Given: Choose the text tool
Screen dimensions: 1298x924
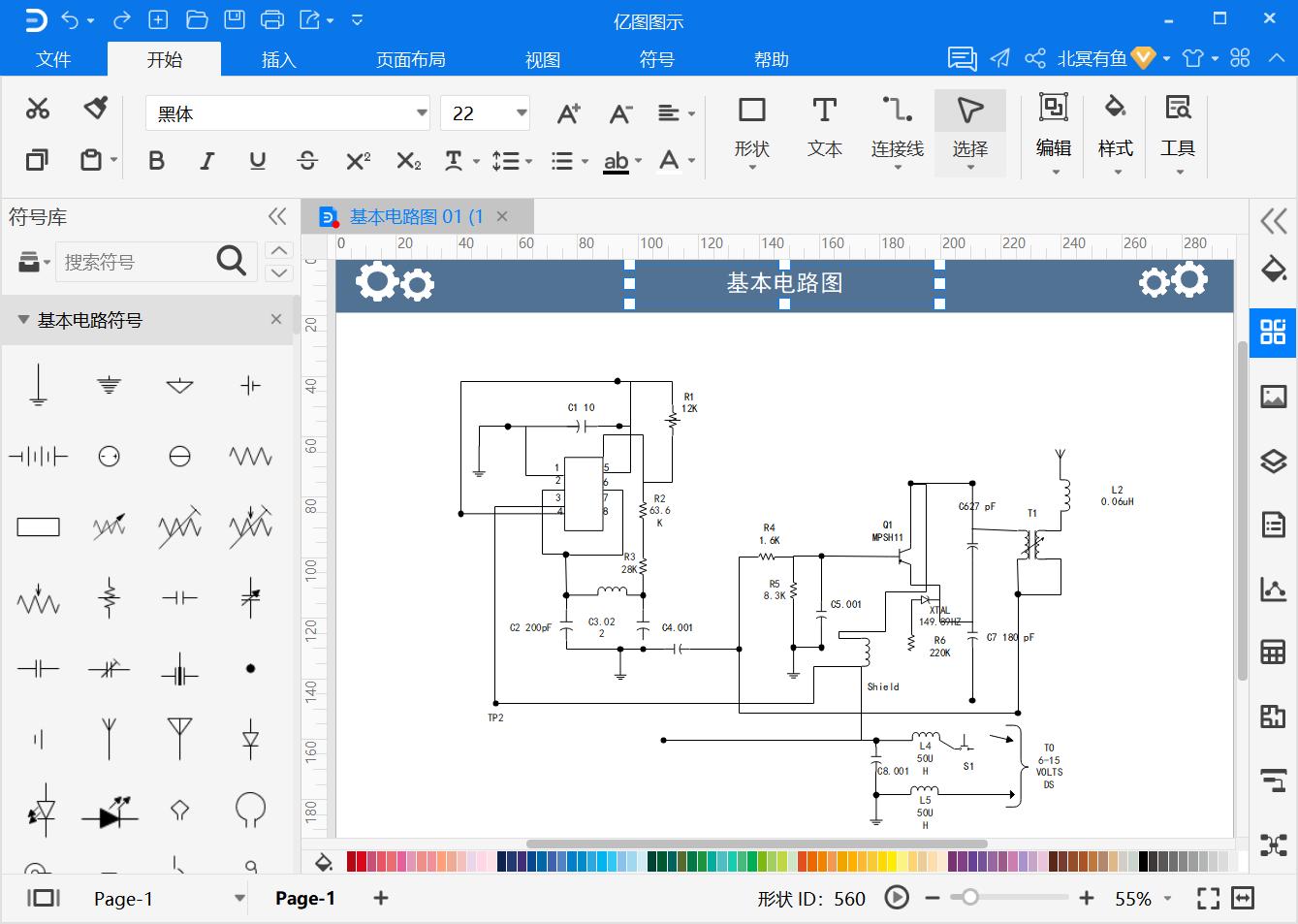Looking at the screenshot, I should tap(824, 127).
